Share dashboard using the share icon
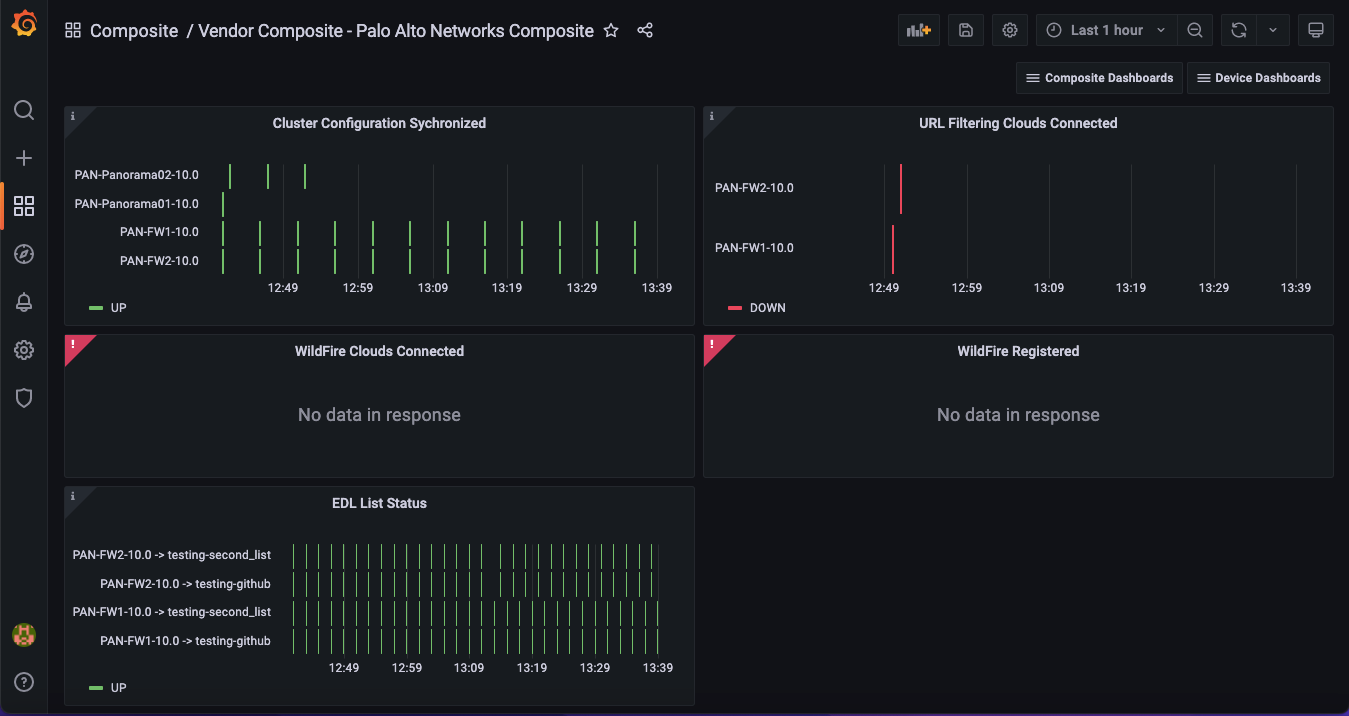Screen dimensions: 1349x716 click(645, 31)
